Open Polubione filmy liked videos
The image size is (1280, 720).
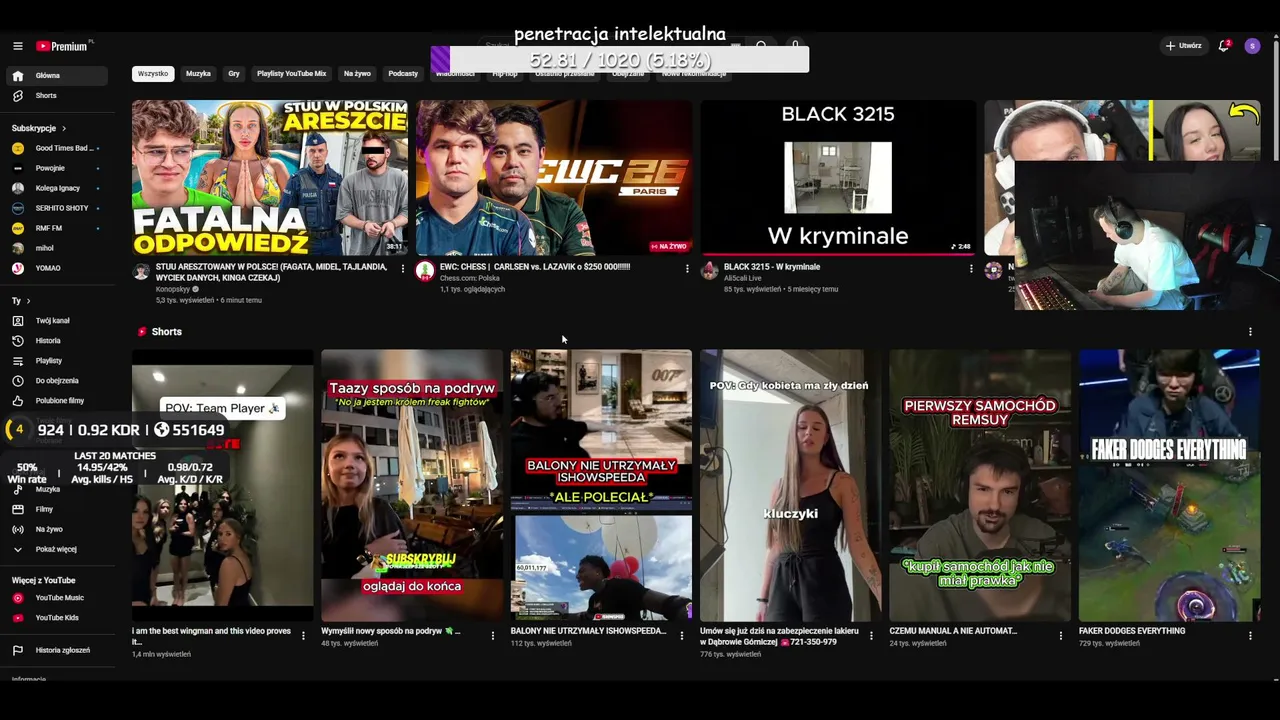(56, 401)
